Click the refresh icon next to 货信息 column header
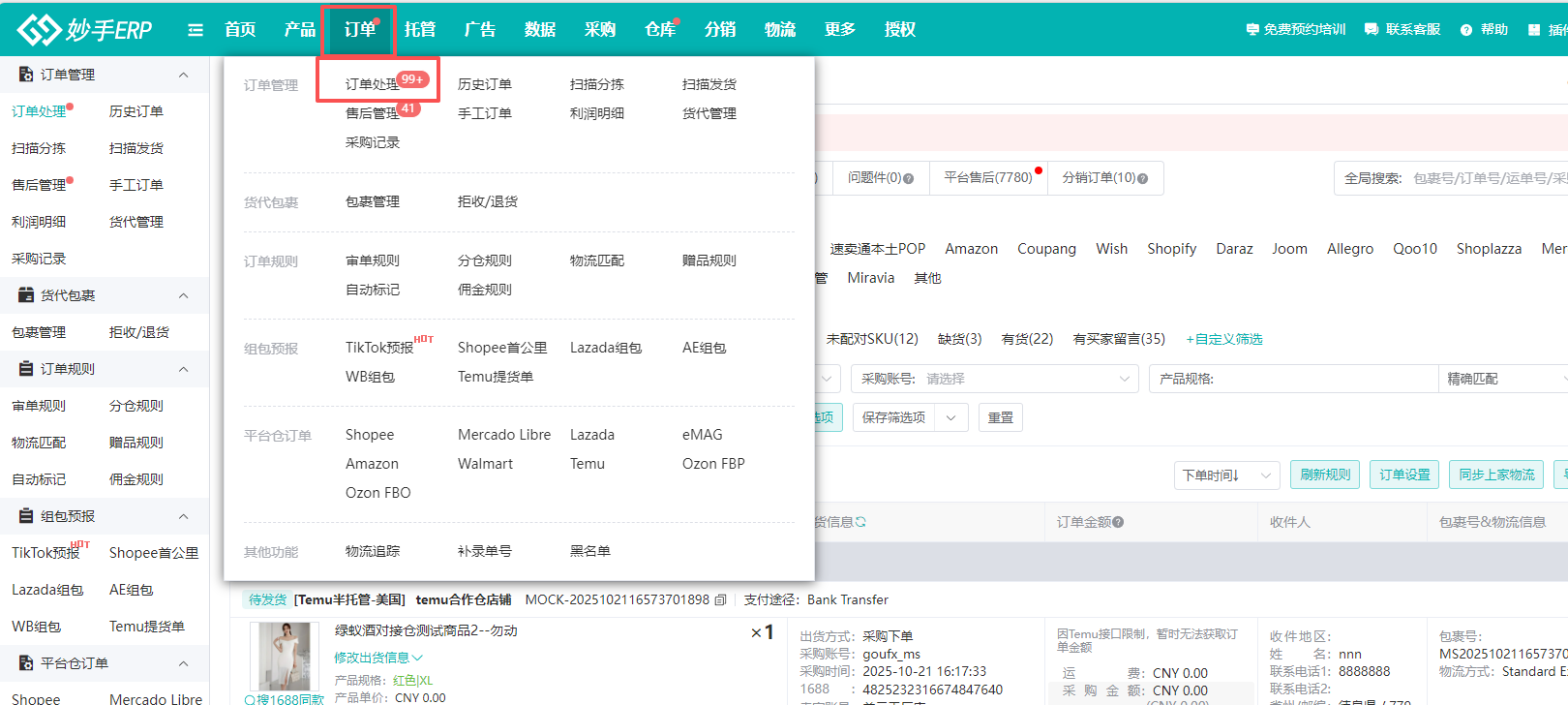 pyautogui.click(x=860, y=522)
